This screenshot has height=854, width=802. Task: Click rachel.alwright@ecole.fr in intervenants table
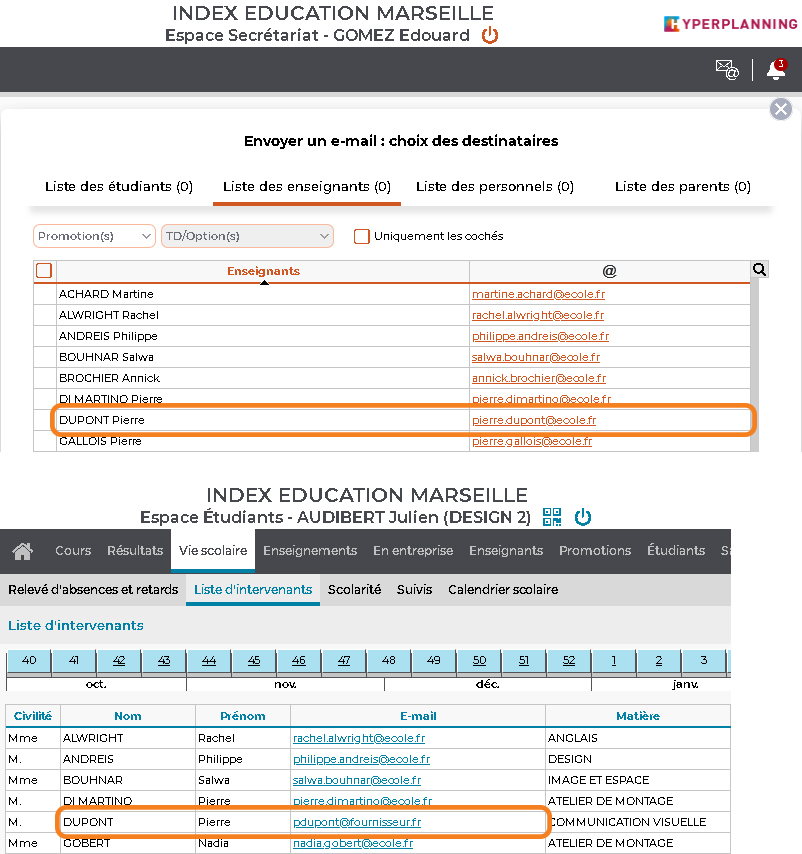coord(359,739)
